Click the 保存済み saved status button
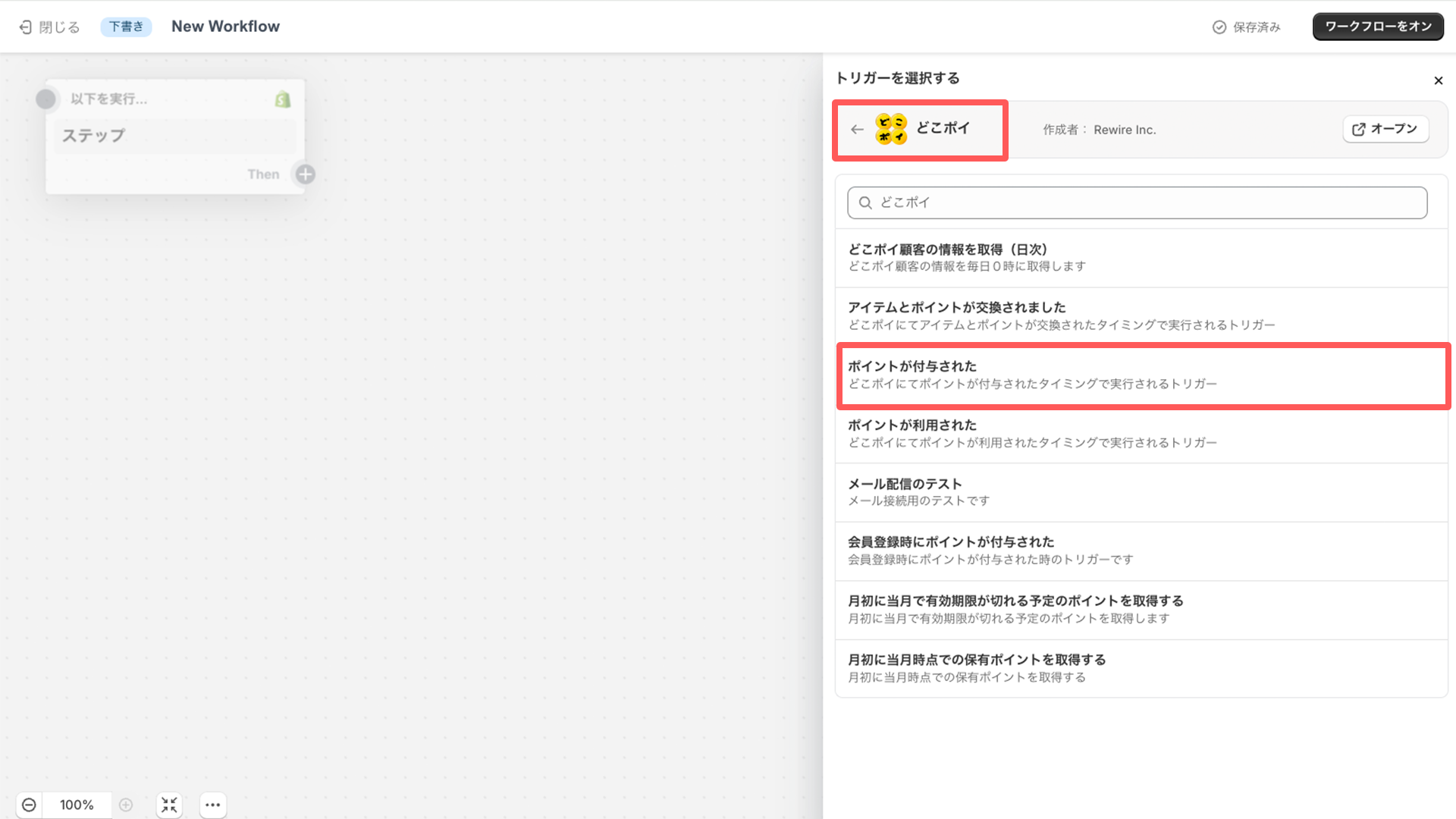This screenshot has width=1456, height=819. click(x=1246, y=26)
